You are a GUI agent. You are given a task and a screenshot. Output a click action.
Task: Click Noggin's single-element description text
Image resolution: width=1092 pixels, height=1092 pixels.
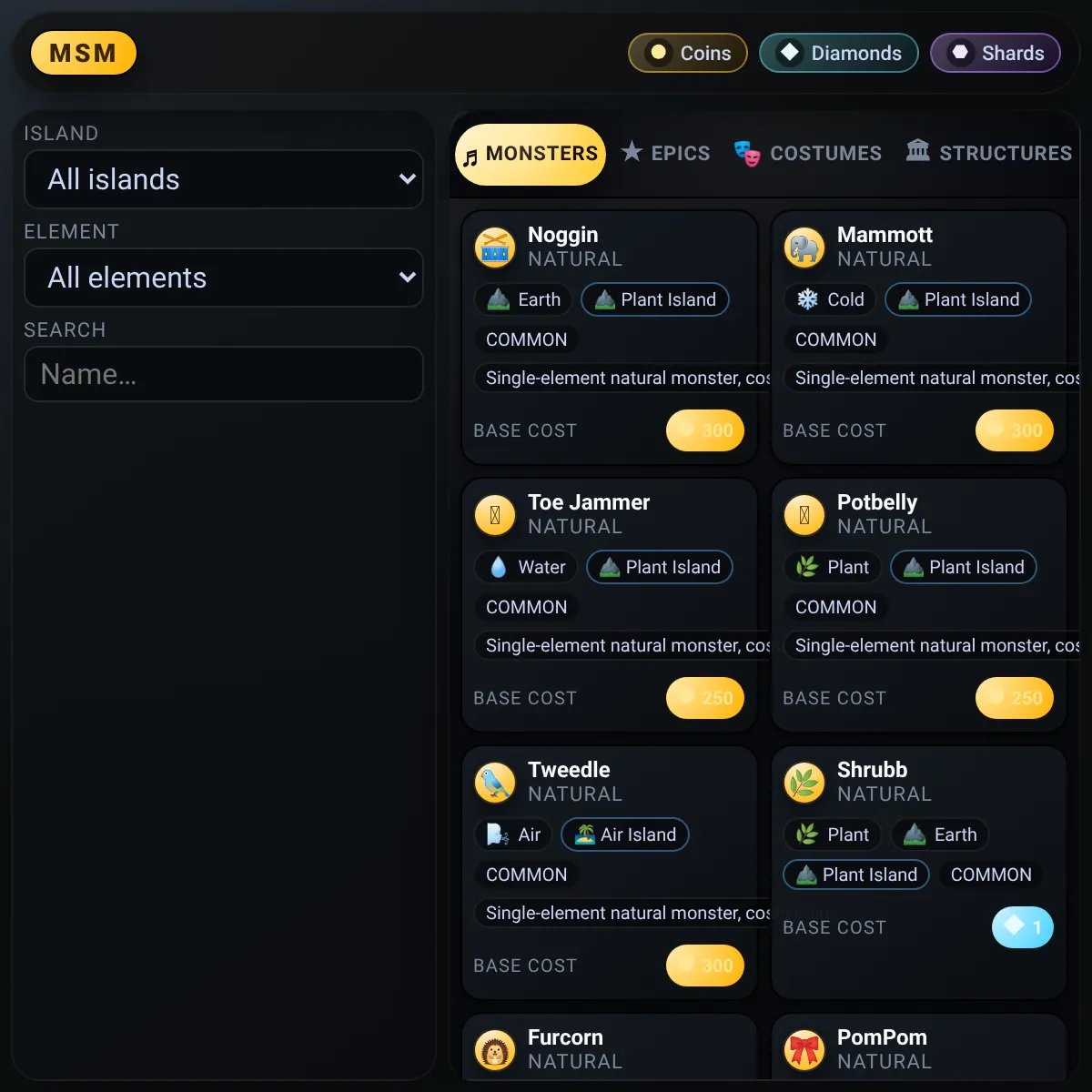coord(622,378)
